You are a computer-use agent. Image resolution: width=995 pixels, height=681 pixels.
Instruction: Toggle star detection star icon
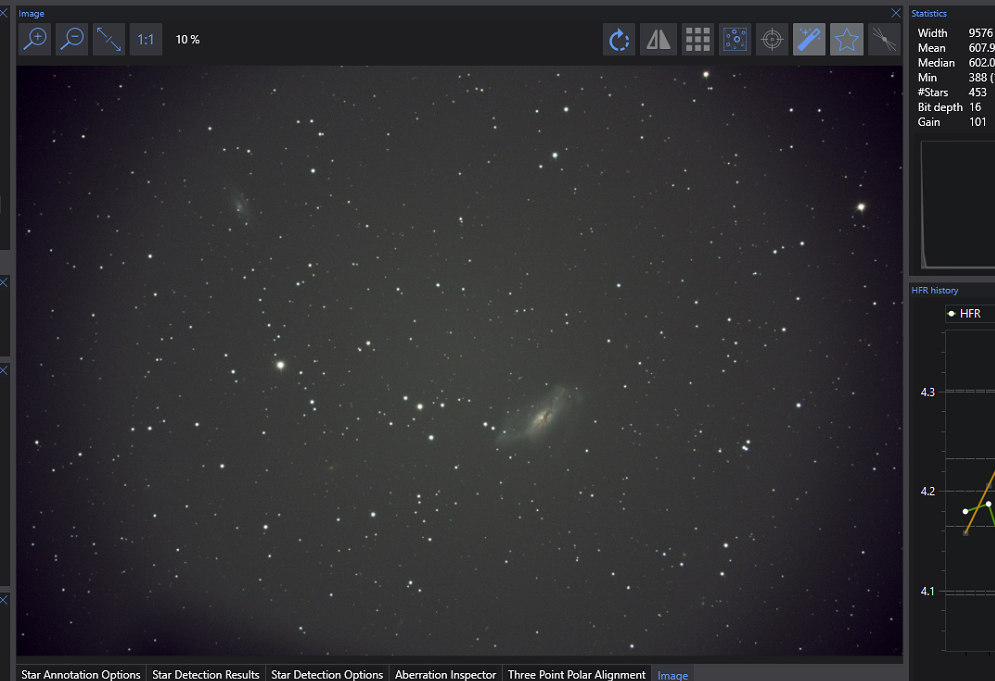847,39
